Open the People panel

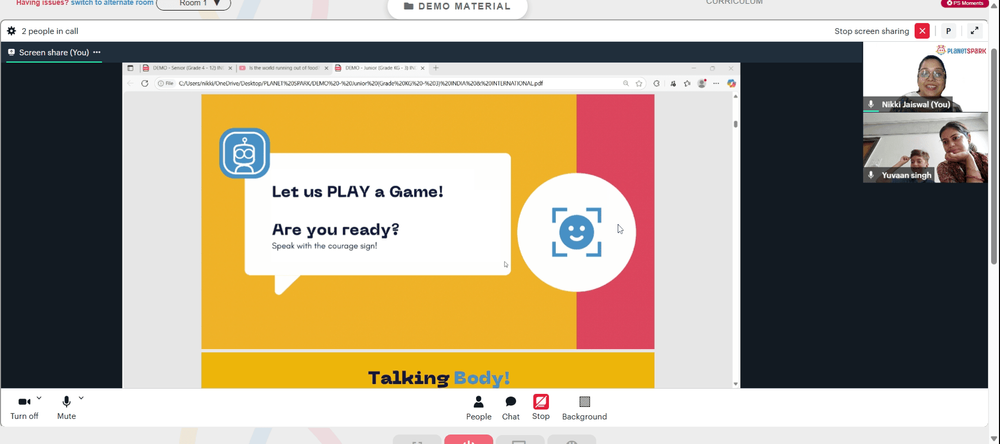(478, 408)
